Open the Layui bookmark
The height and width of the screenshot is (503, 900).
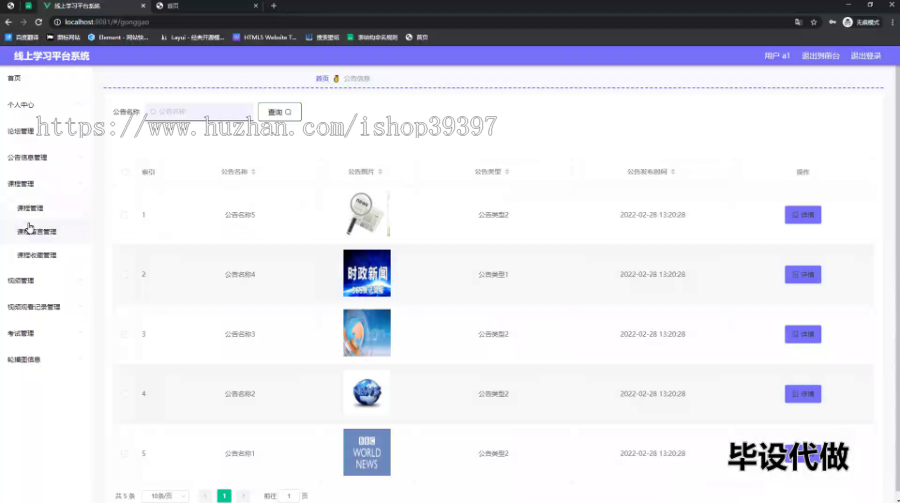point(192,37)
